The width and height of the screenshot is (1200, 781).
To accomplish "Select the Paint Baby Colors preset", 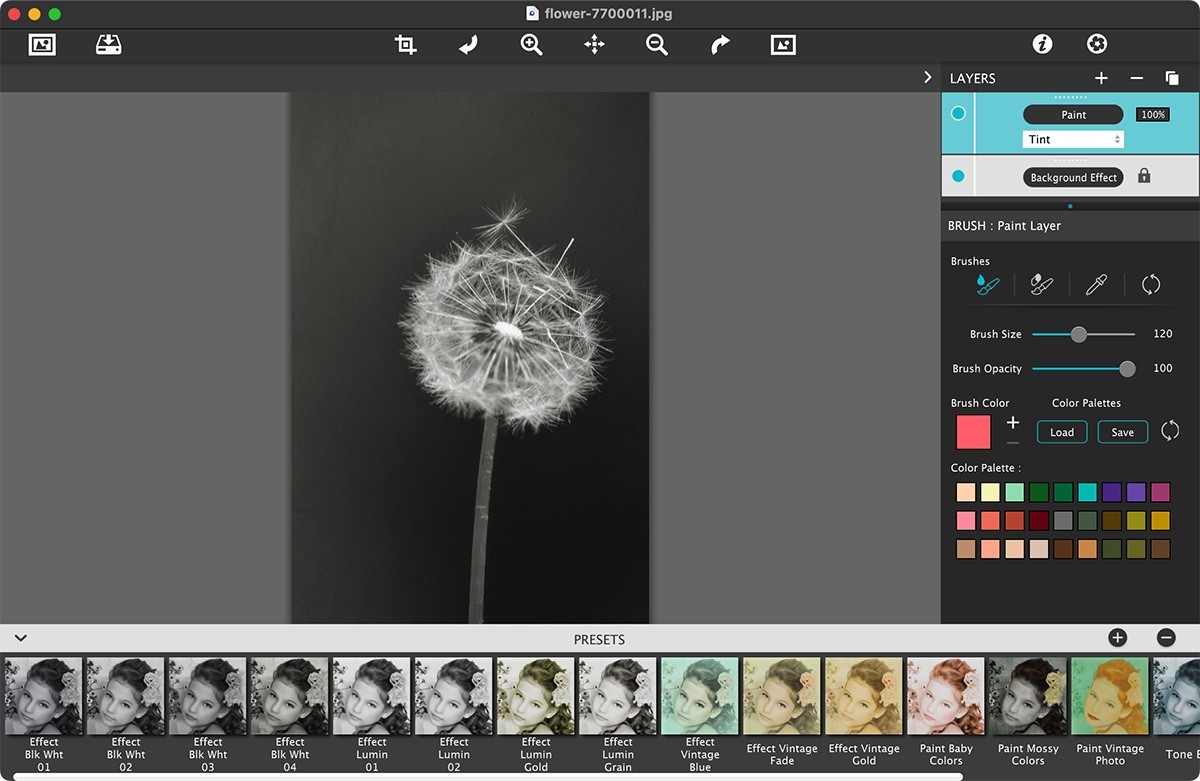I will 945,695.
